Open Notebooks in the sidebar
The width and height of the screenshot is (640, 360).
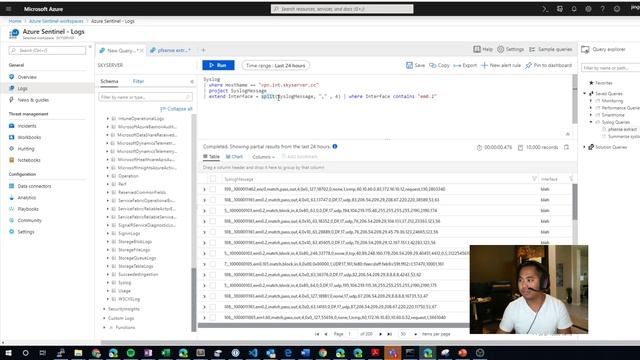point(29,160)
